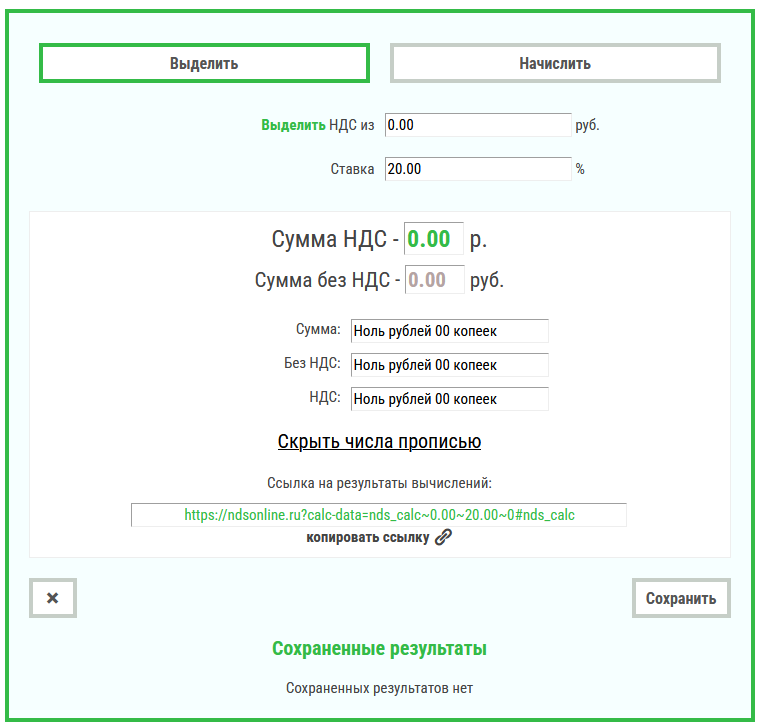The image size is (762, 724).
Task: Click the Без НДС: label
Action: point(312,363)
